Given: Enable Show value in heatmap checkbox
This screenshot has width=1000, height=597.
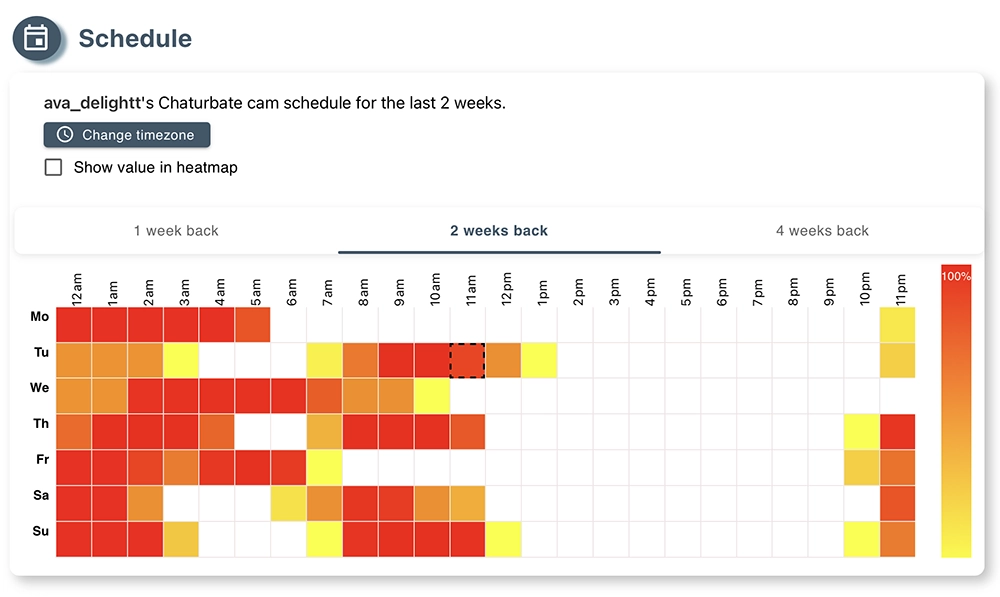Looking at the screenshot, I should click(x=54, y=168).
